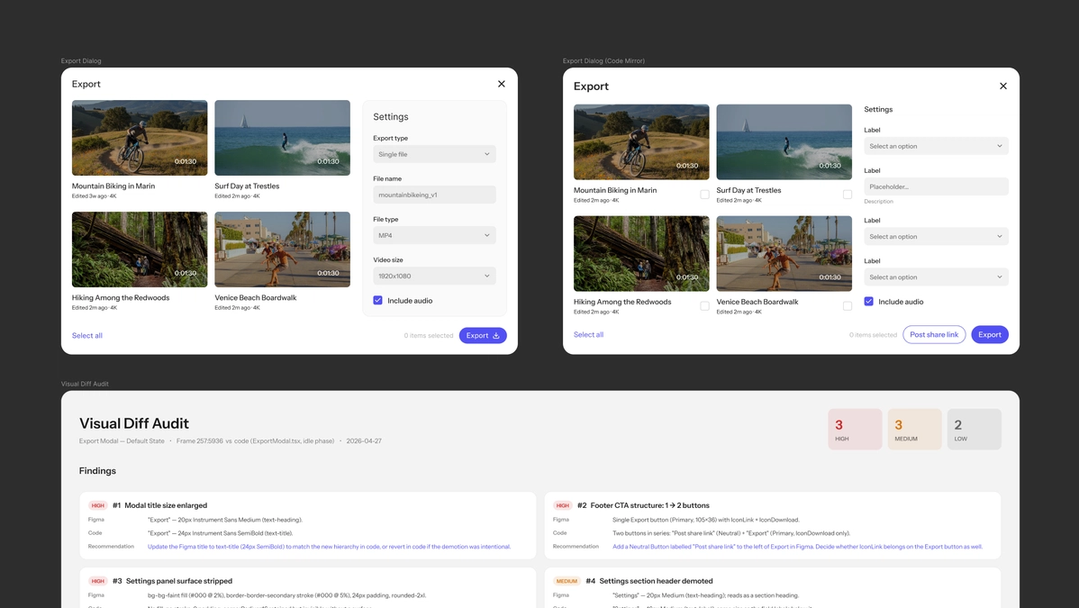Click Export in the Code Mirror dialog
Image resolution: width=1079 pixels, height=608 pixels.
click(x=989, y=334)
